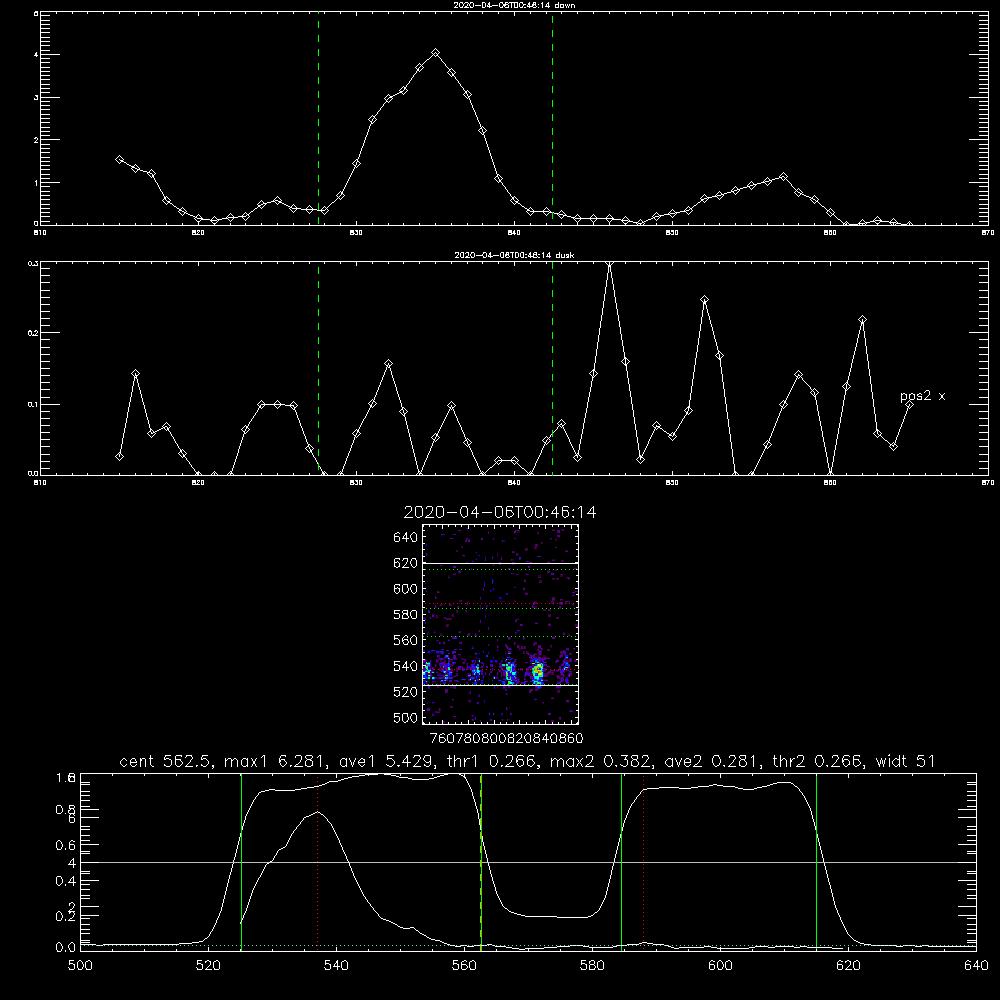Click the lower white horizontal line in heatmap
Screen dimensions: 1000x1000
pos(500,685)
